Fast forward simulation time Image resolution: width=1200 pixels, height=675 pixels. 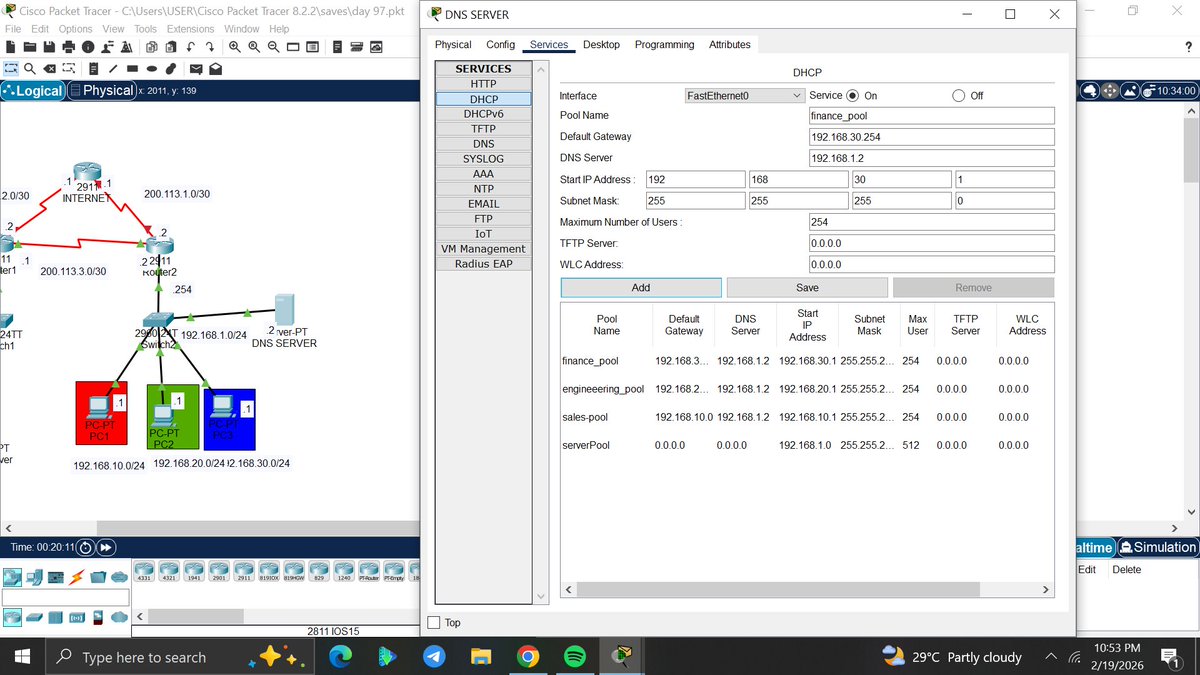coord(105,548)
